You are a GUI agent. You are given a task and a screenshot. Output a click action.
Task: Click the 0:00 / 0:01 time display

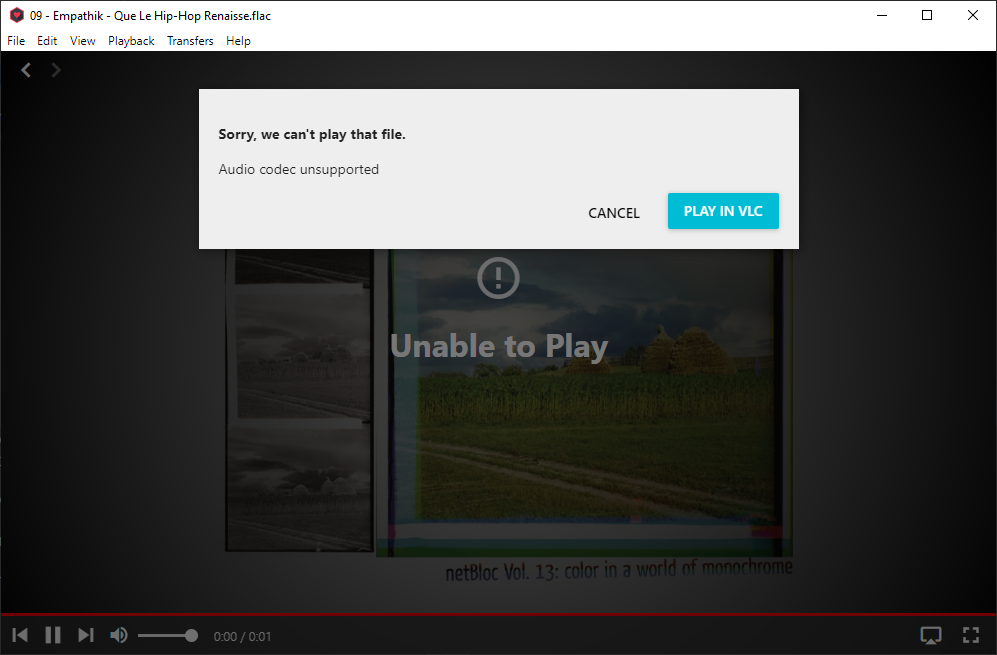tap(242, 637)
